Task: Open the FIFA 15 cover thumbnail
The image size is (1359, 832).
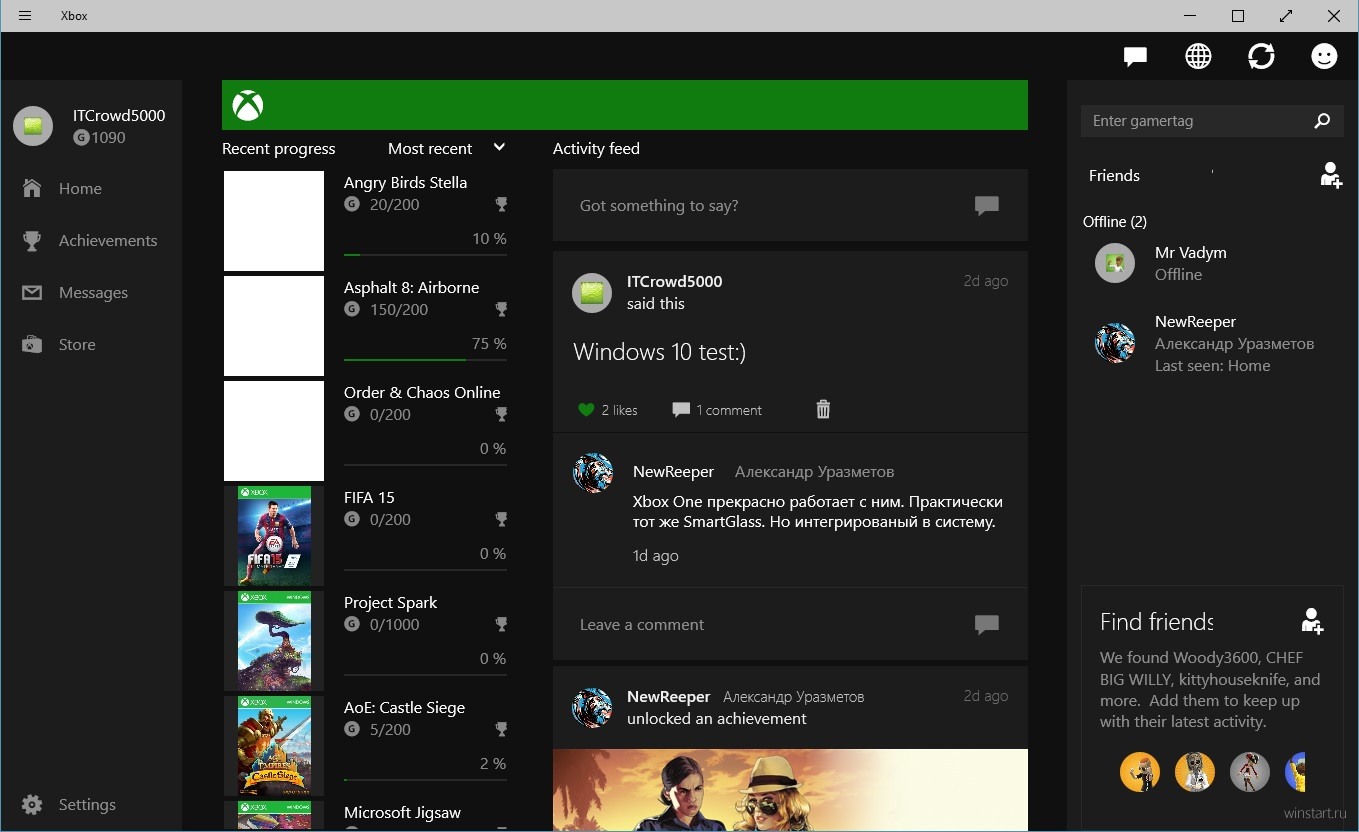Action: coord(274,536)
